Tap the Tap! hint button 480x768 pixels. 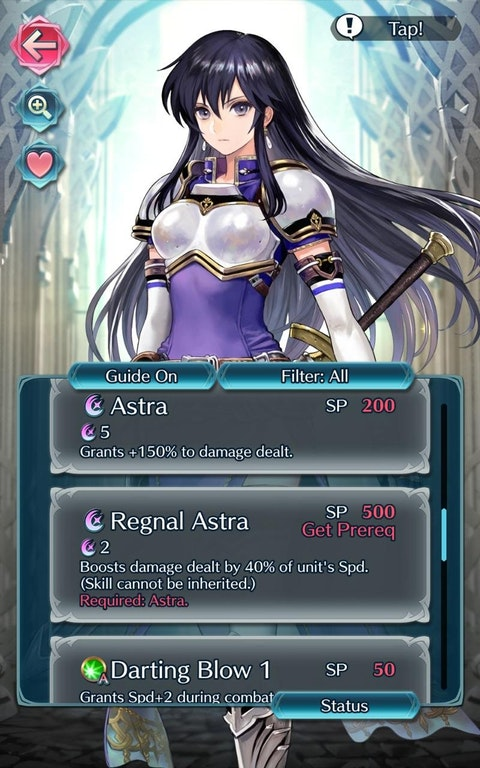(396, 28)
